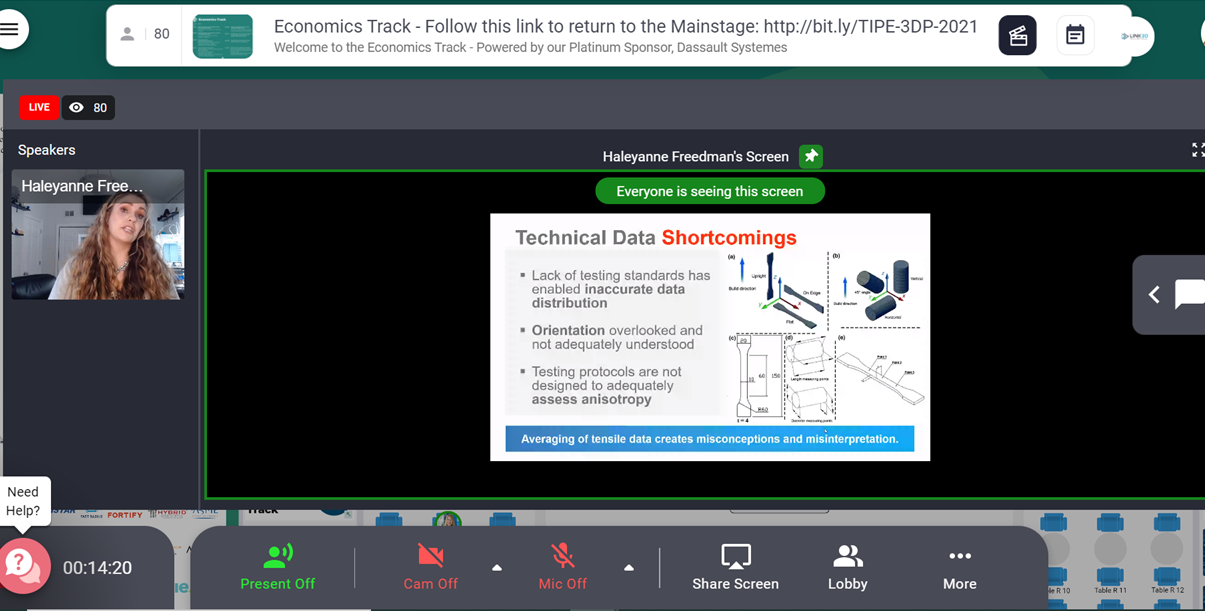Open the red Need Help chat icon
Viewport: 1205px width, 611px height.
(24, 566)
